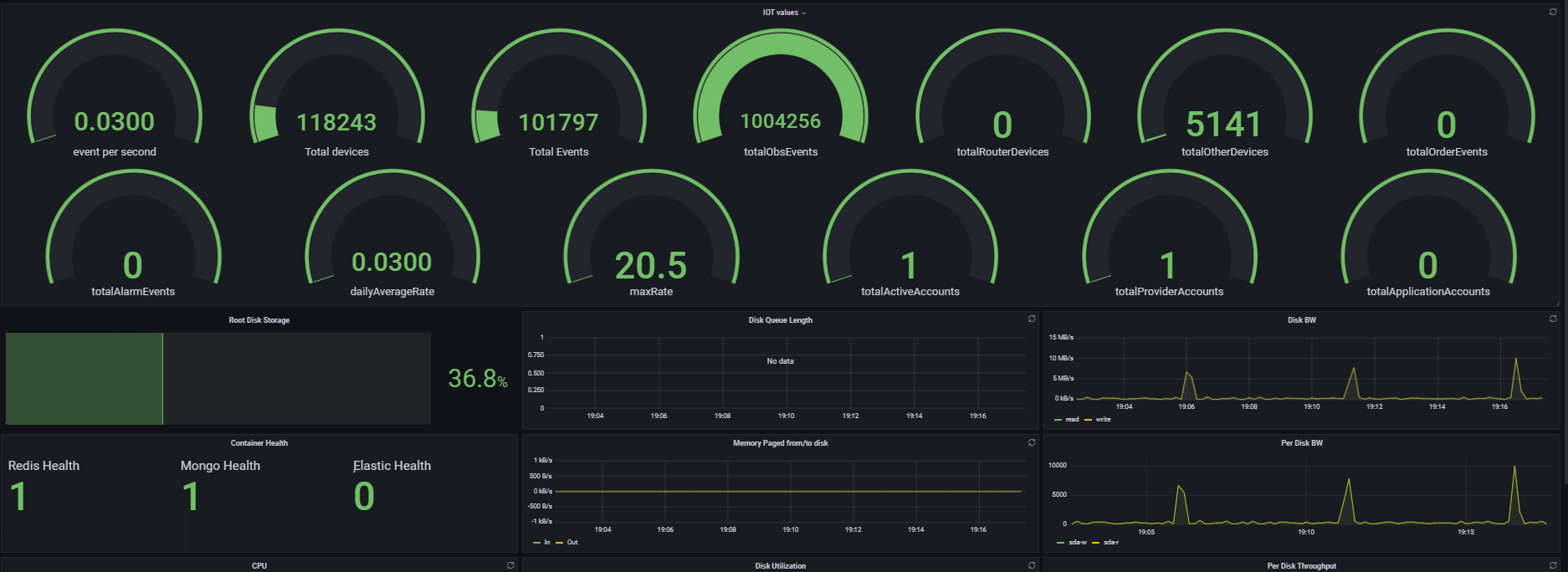Click the totalAlarmEvents gauge value
Screen dimensions: 1568x572
click(x=133, y=266)
